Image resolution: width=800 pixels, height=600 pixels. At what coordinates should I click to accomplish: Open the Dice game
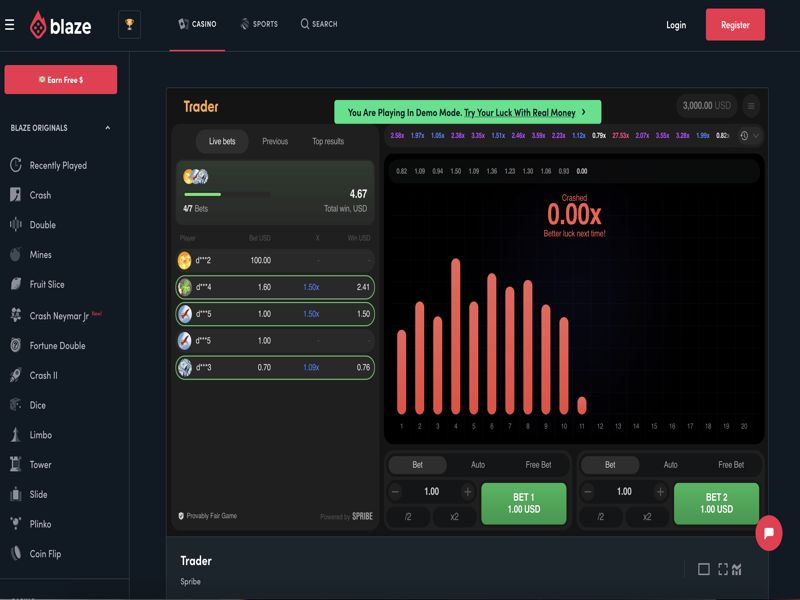[28, 405]
